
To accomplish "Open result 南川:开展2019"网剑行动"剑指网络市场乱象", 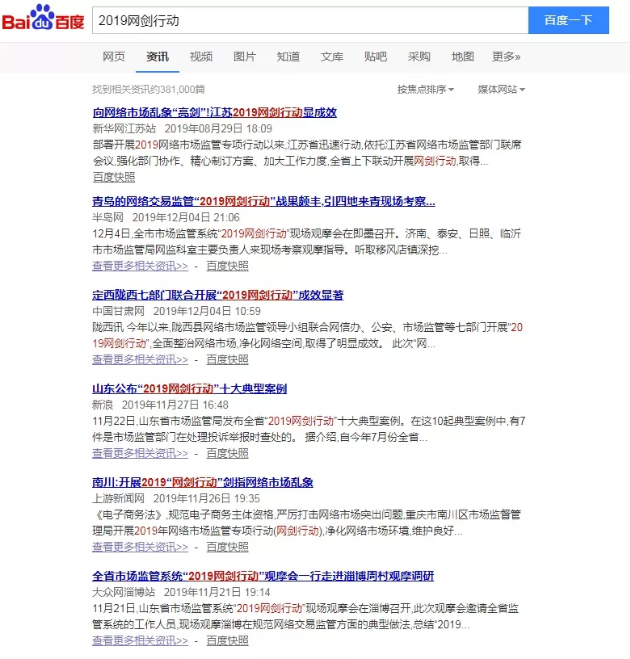I will tap(203, 482).
